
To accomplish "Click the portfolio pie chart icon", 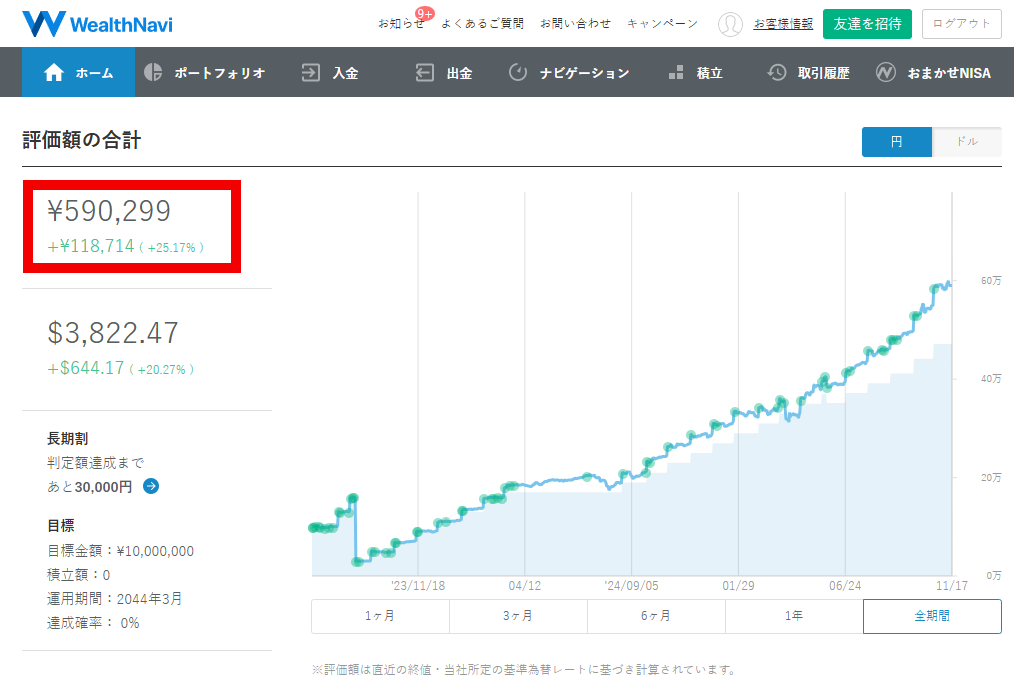I will (153, 73).
